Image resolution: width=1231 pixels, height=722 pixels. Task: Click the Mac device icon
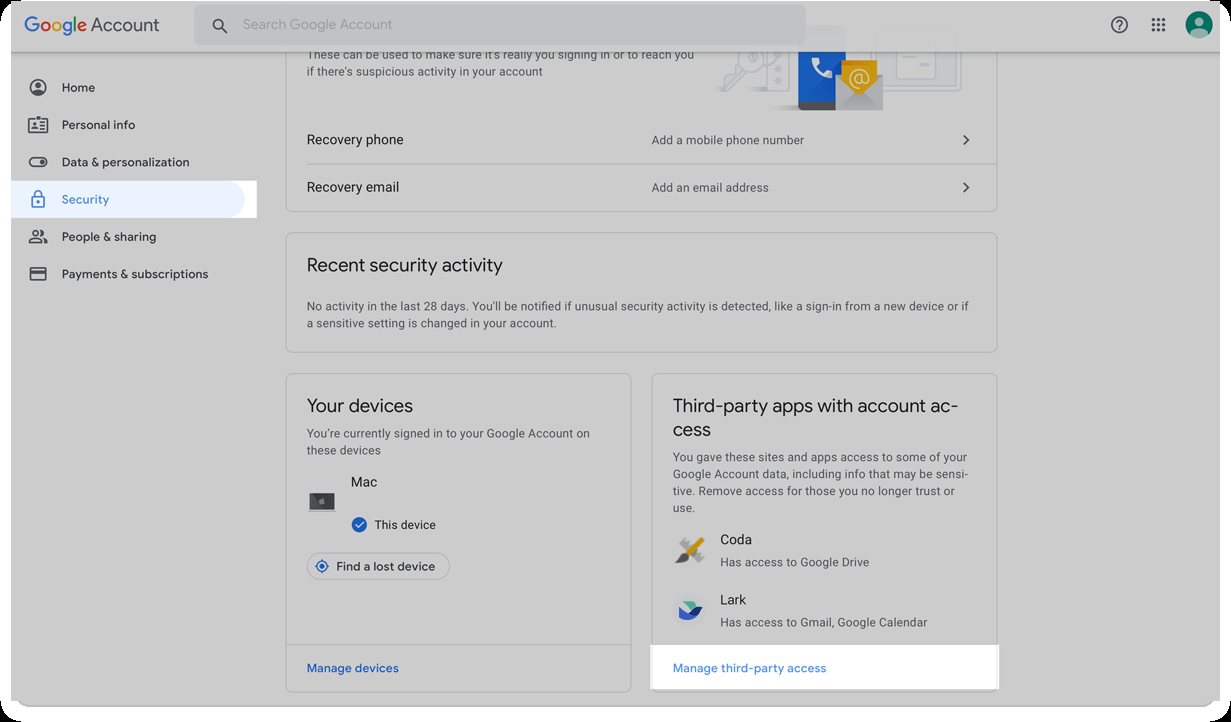tap(322, 501)
